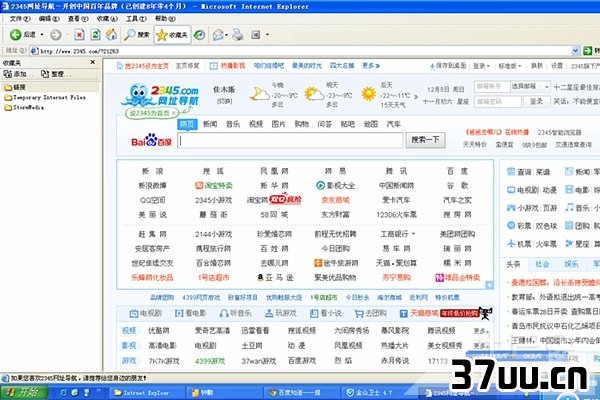
Task: Switch to the 社会 news tab
Action: click(542, 264)
